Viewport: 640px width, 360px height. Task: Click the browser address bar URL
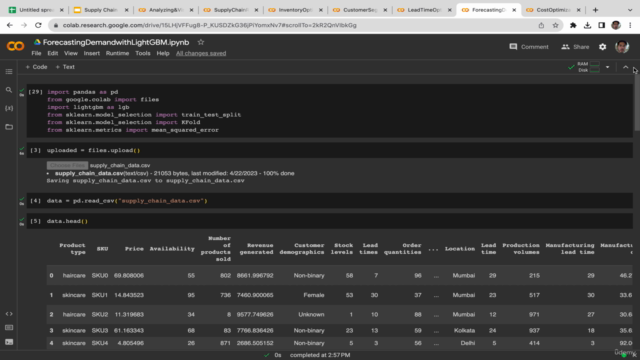(209, 25)
